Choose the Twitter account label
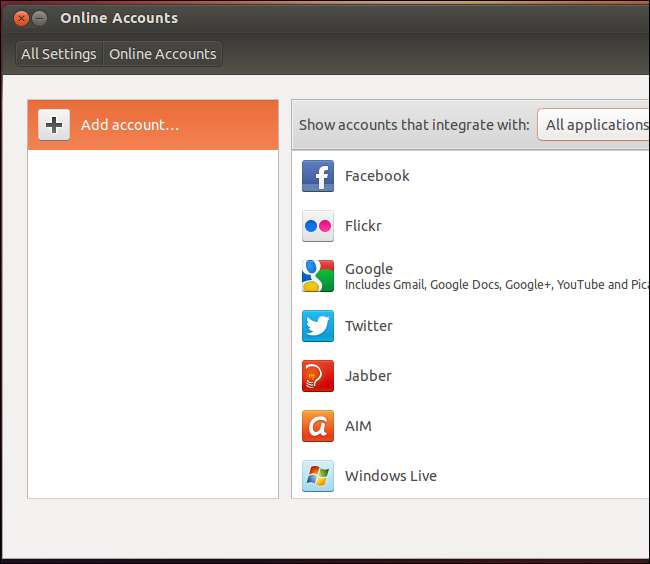The height and width of the screenshot is (564, 650). [x=368, y=326]
